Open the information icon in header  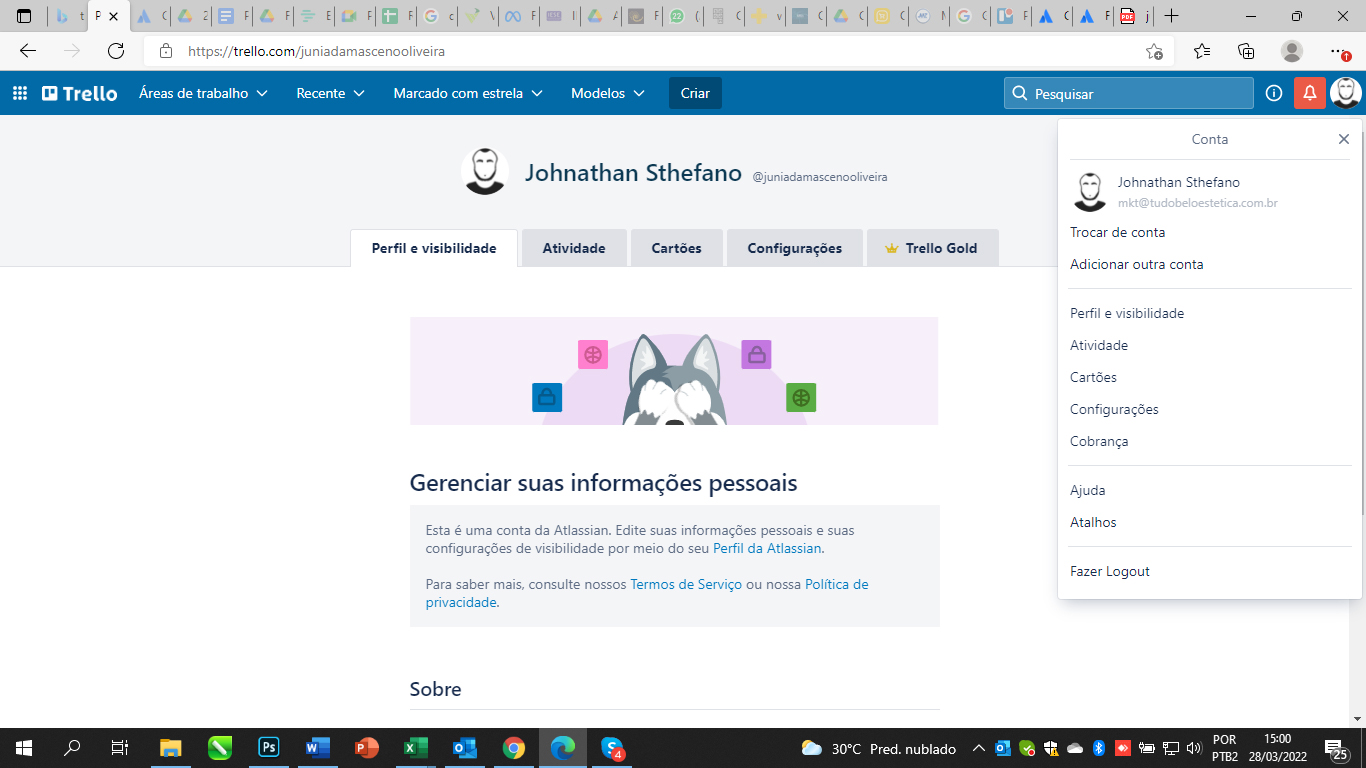(x=1274, y=93)
